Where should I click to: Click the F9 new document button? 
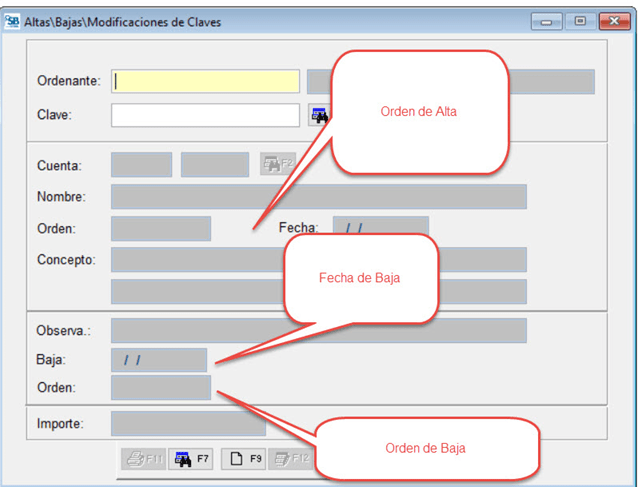coord(244,459)
